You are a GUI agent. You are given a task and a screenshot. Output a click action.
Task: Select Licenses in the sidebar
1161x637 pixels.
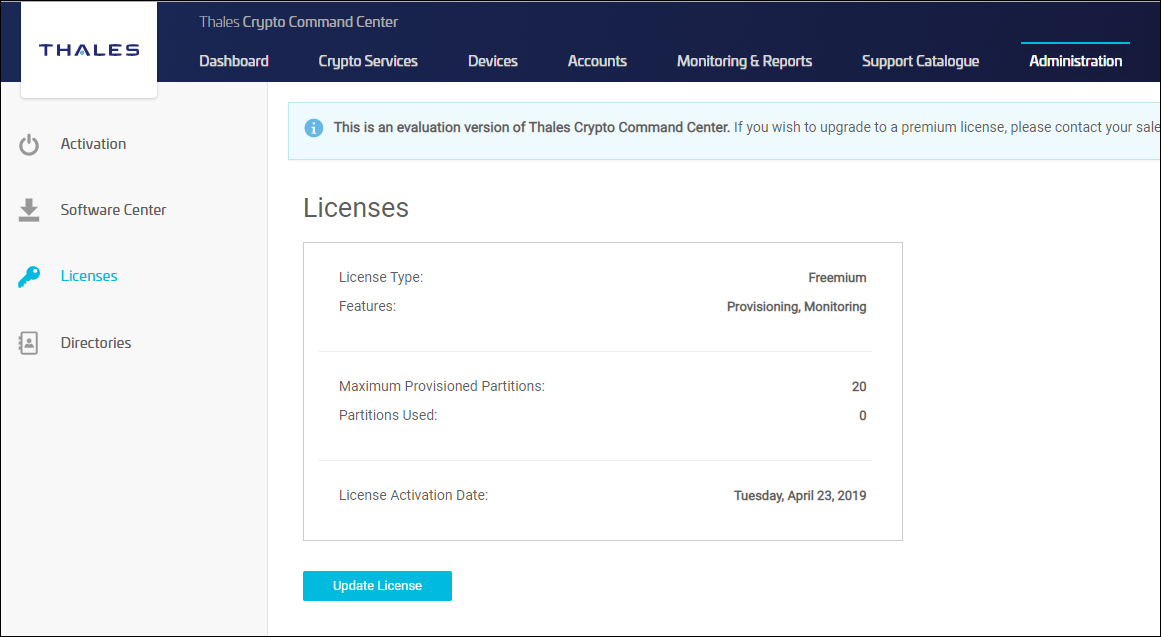89,276
